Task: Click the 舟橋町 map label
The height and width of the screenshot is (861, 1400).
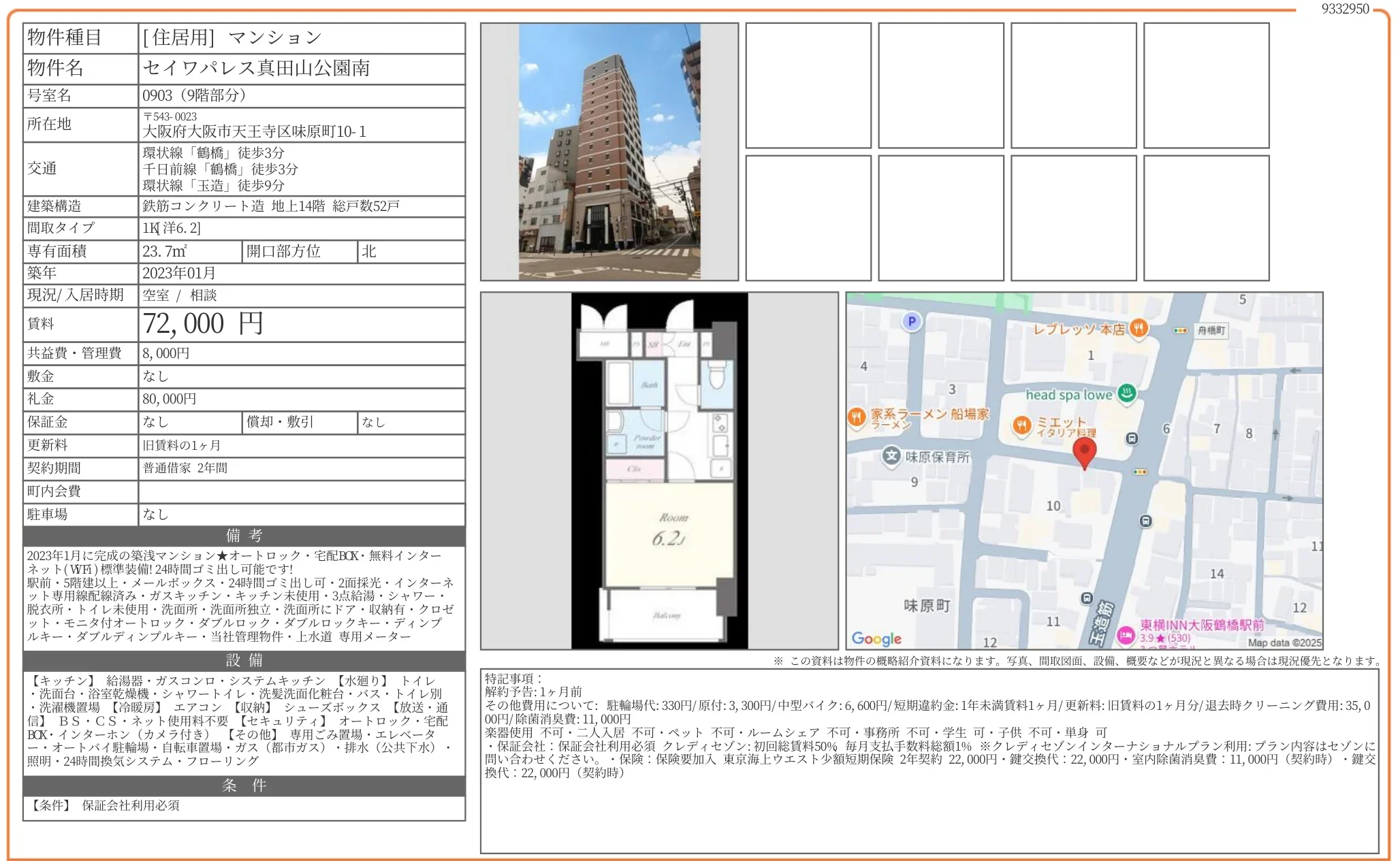Action: click(1211, 331)
